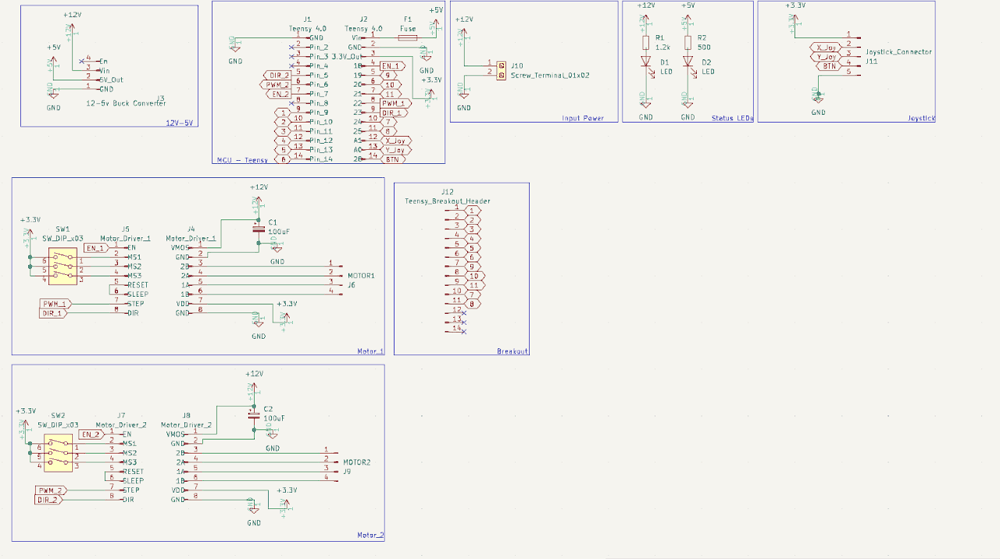
Task: Click the '12-5v Buck Converter' text
Action: tap(126, 103)
